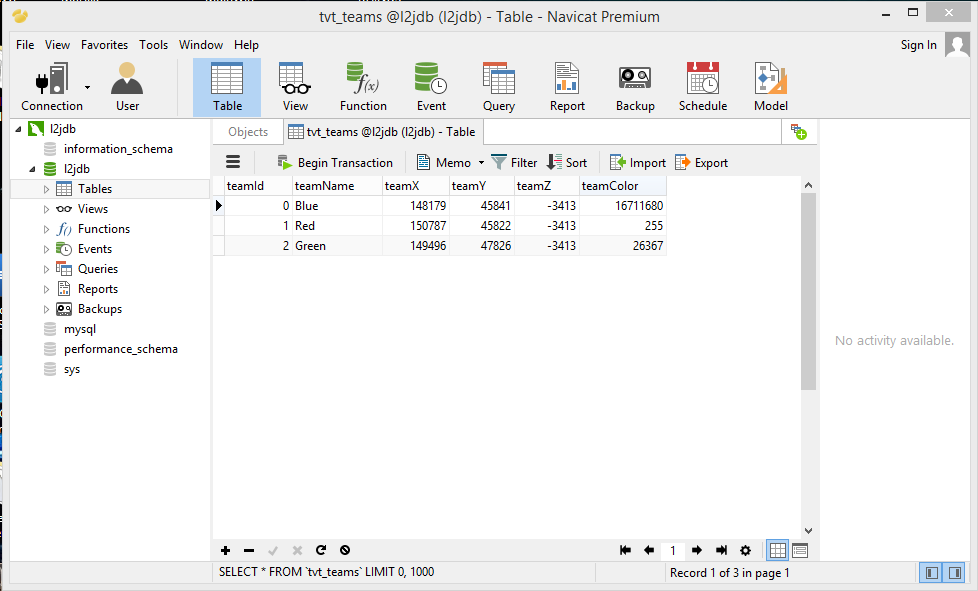Open the Favorites menu

(x=104, y=45)
